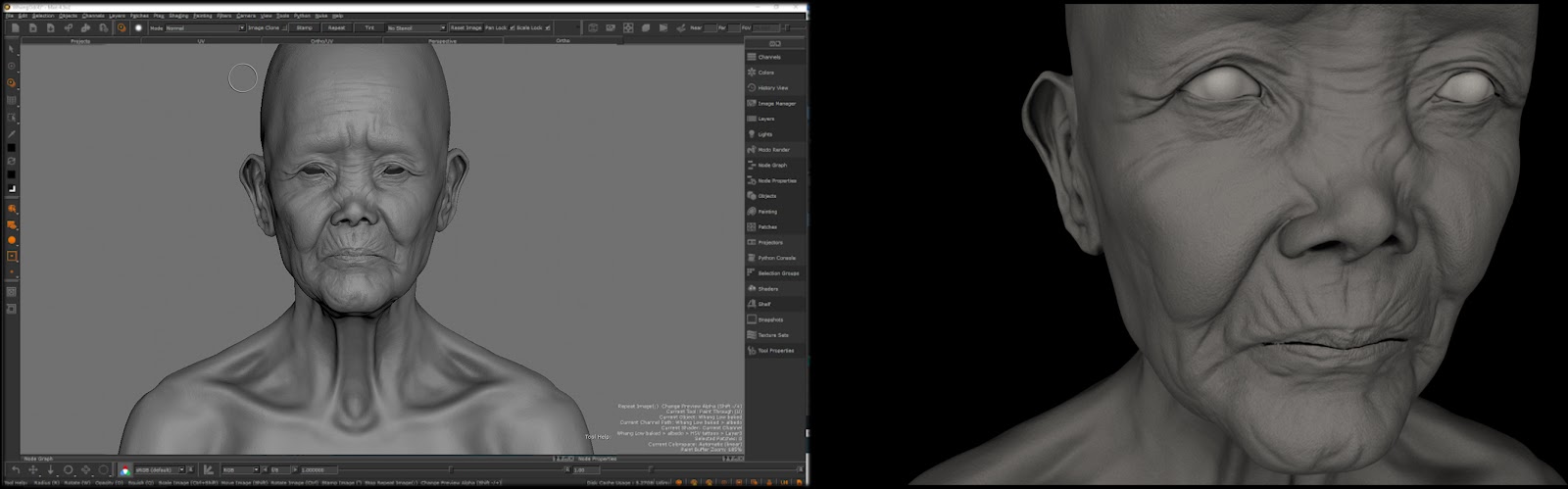This screenshot has width=1568, height=489.
Task: Open the Node Properties palette
Action: pyautogui.click(x=777, y=180)
